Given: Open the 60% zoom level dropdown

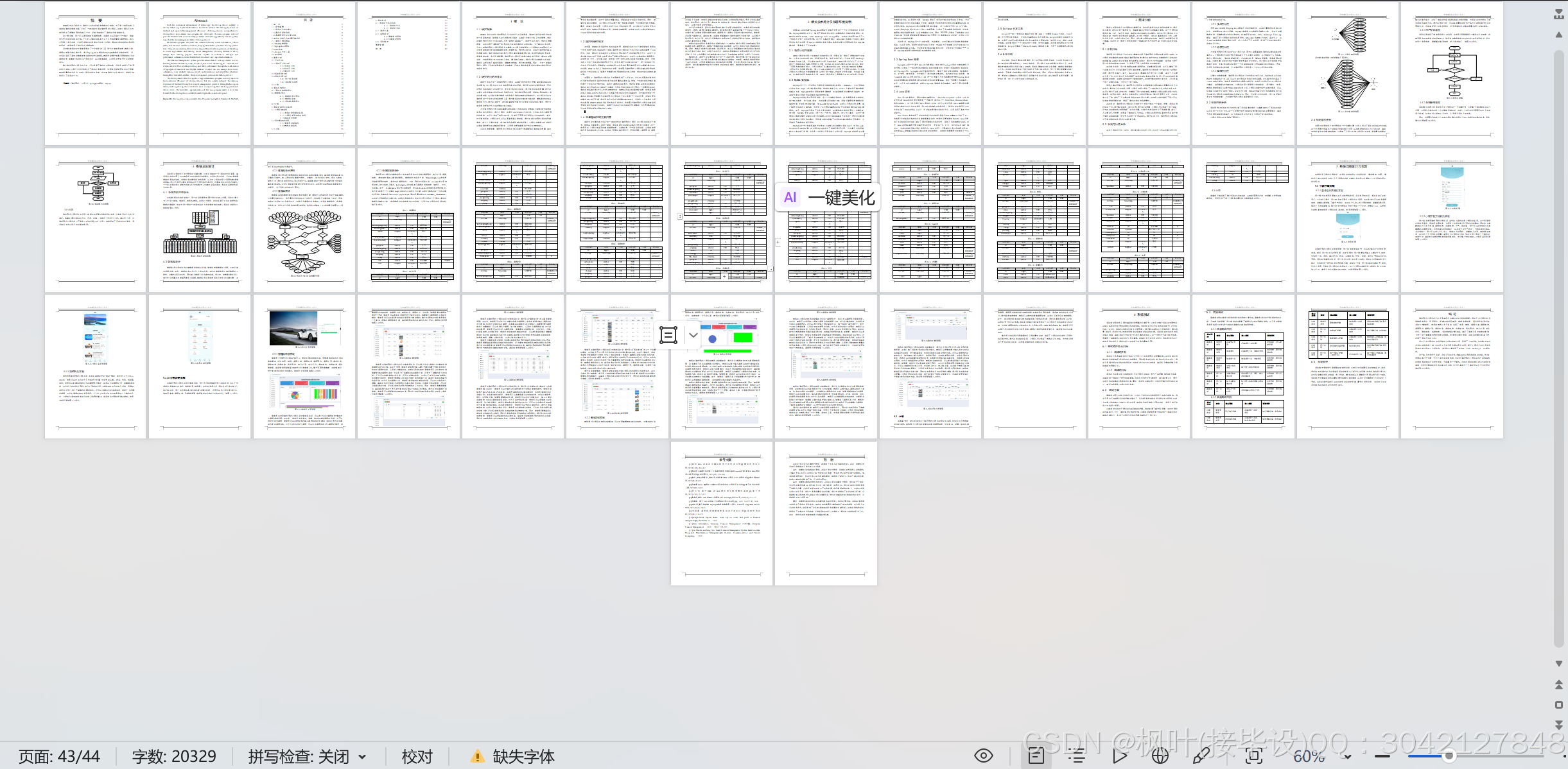Looking at the screenshot, I should click(1347, 757).
